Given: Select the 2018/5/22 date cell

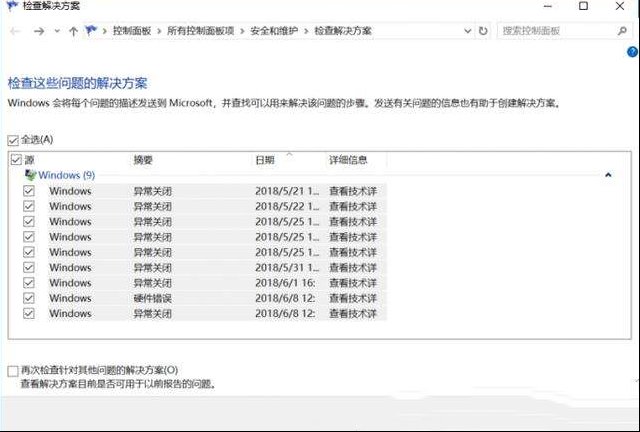Looking at the screenshot, I should pos(287,206).
